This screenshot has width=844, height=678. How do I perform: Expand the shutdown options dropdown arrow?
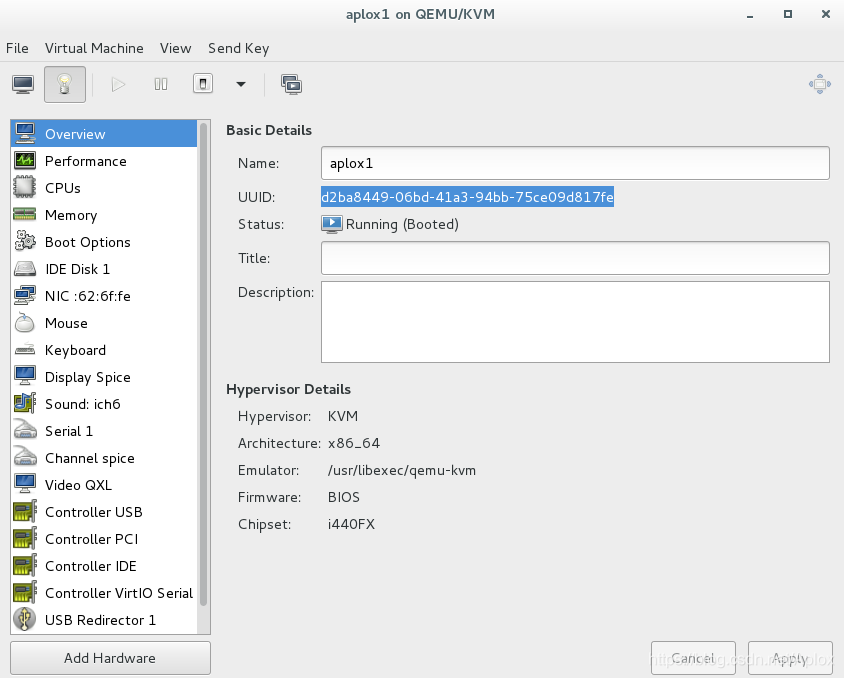click(x=241, y=84)
